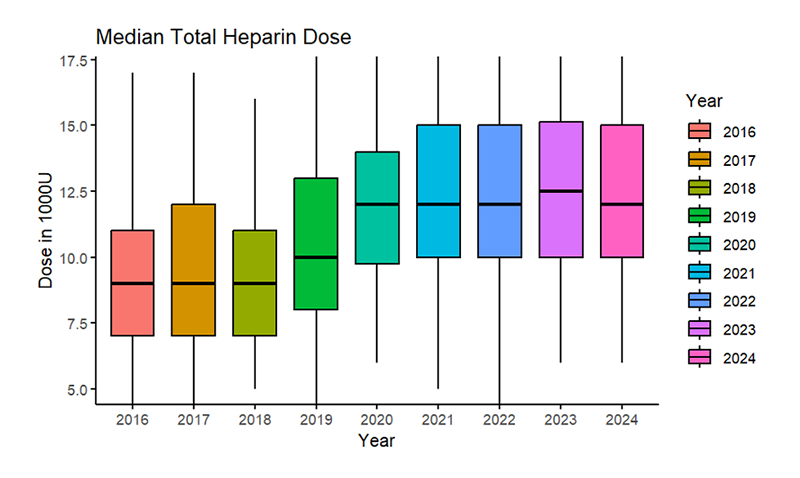800x478 pixels.
Task: Click the y-axis tick label 12.5
Action: click(73, 192)
